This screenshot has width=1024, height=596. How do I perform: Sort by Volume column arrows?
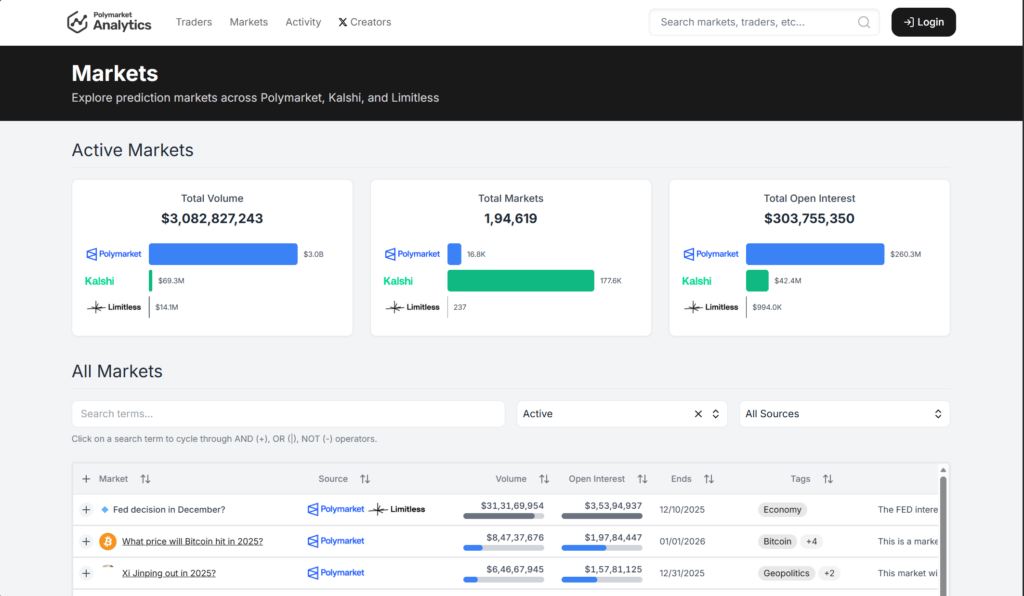544,479
